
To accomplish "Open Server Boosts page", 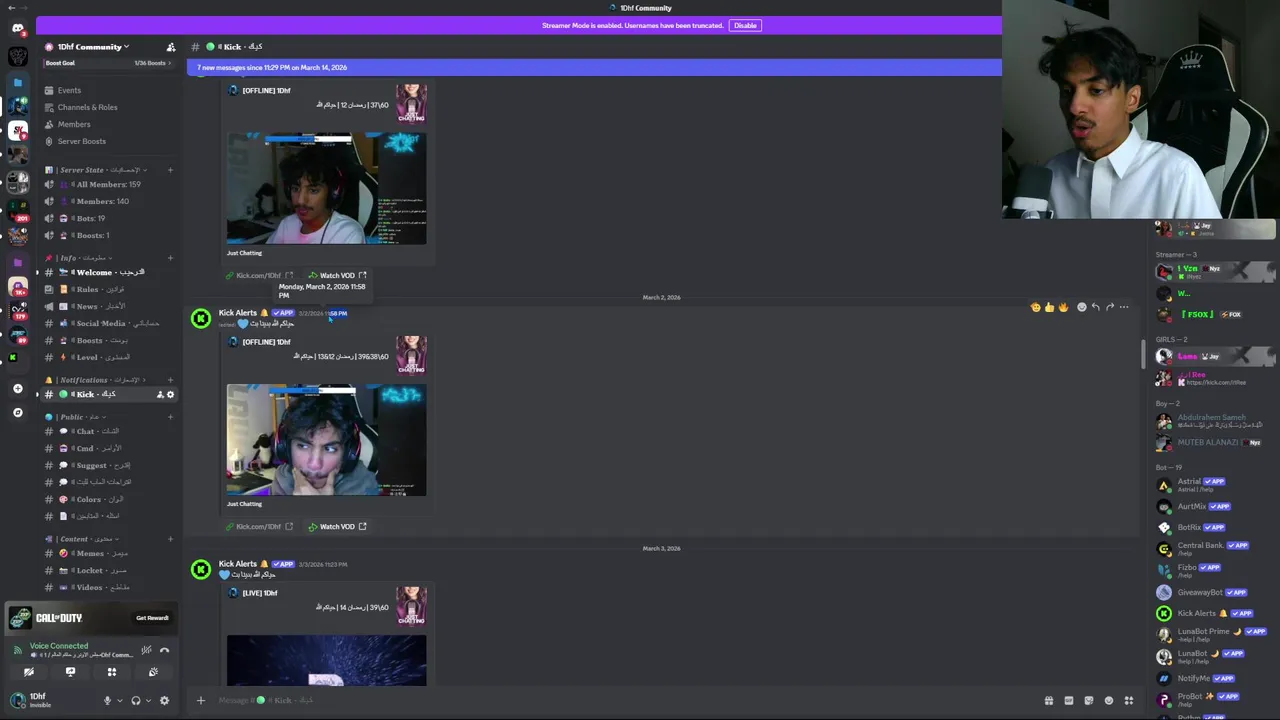I will [x=108, y=141].
